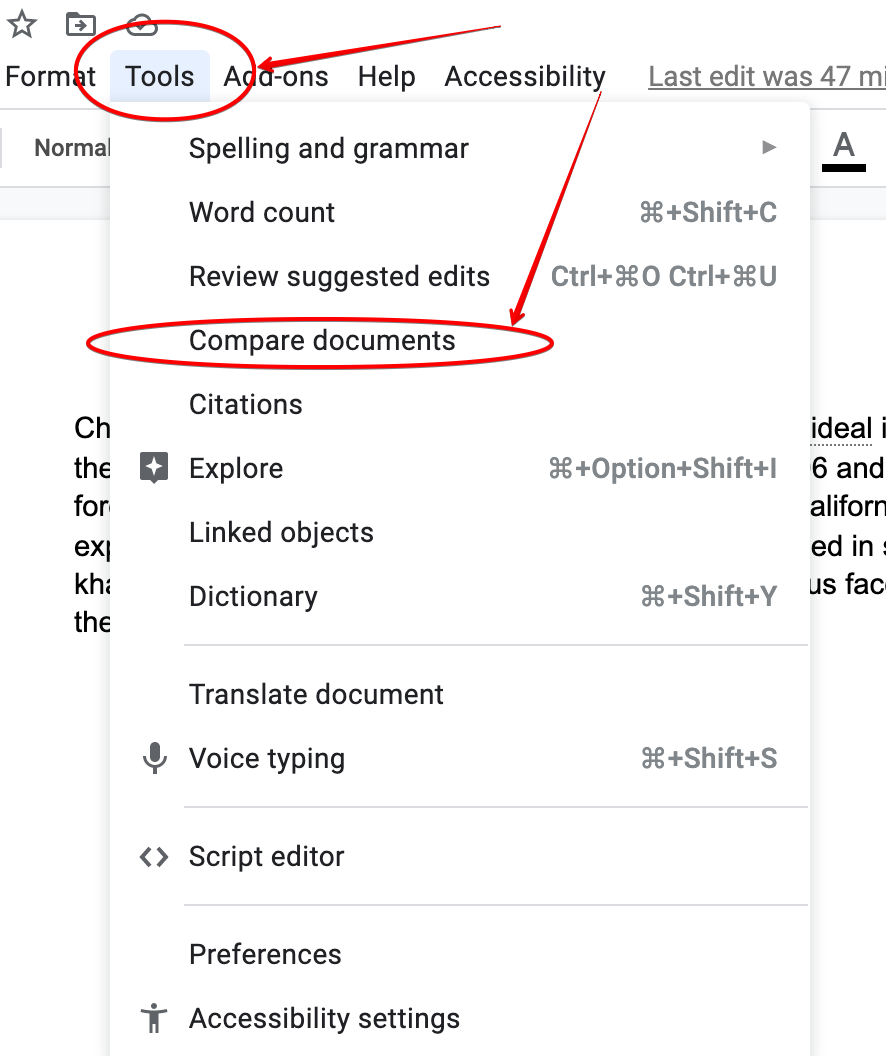The width and height of the screenshot is (886, 1056).
Task: Open the Add-ons menu
Action: tap(277, 76)
